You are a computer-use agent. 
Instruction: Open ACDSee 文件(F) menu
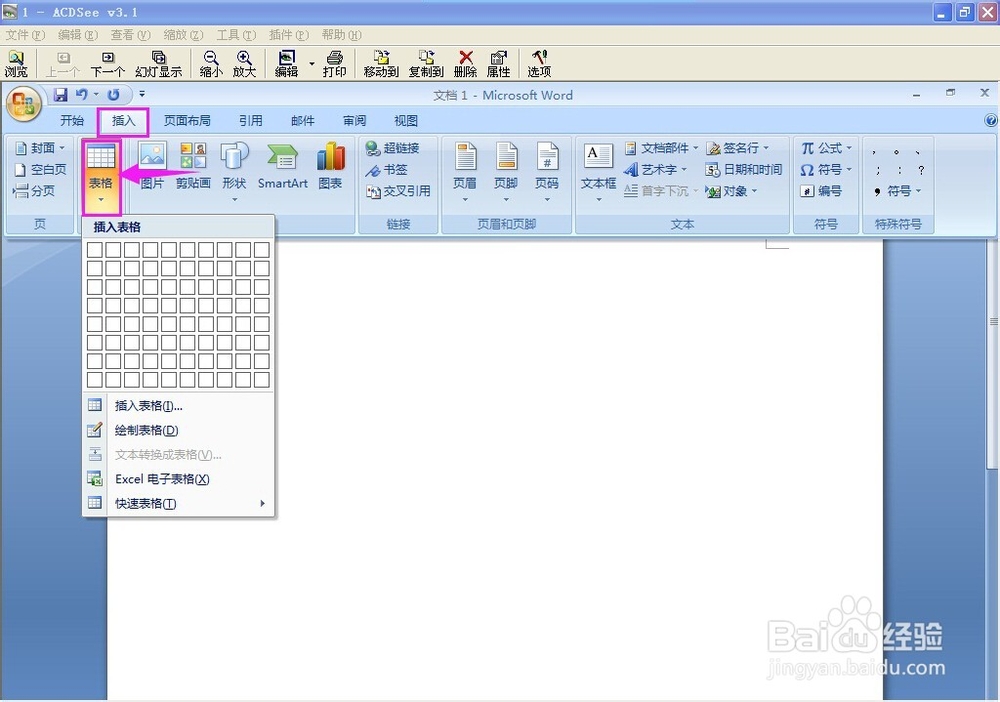click(x=25, y=34)
